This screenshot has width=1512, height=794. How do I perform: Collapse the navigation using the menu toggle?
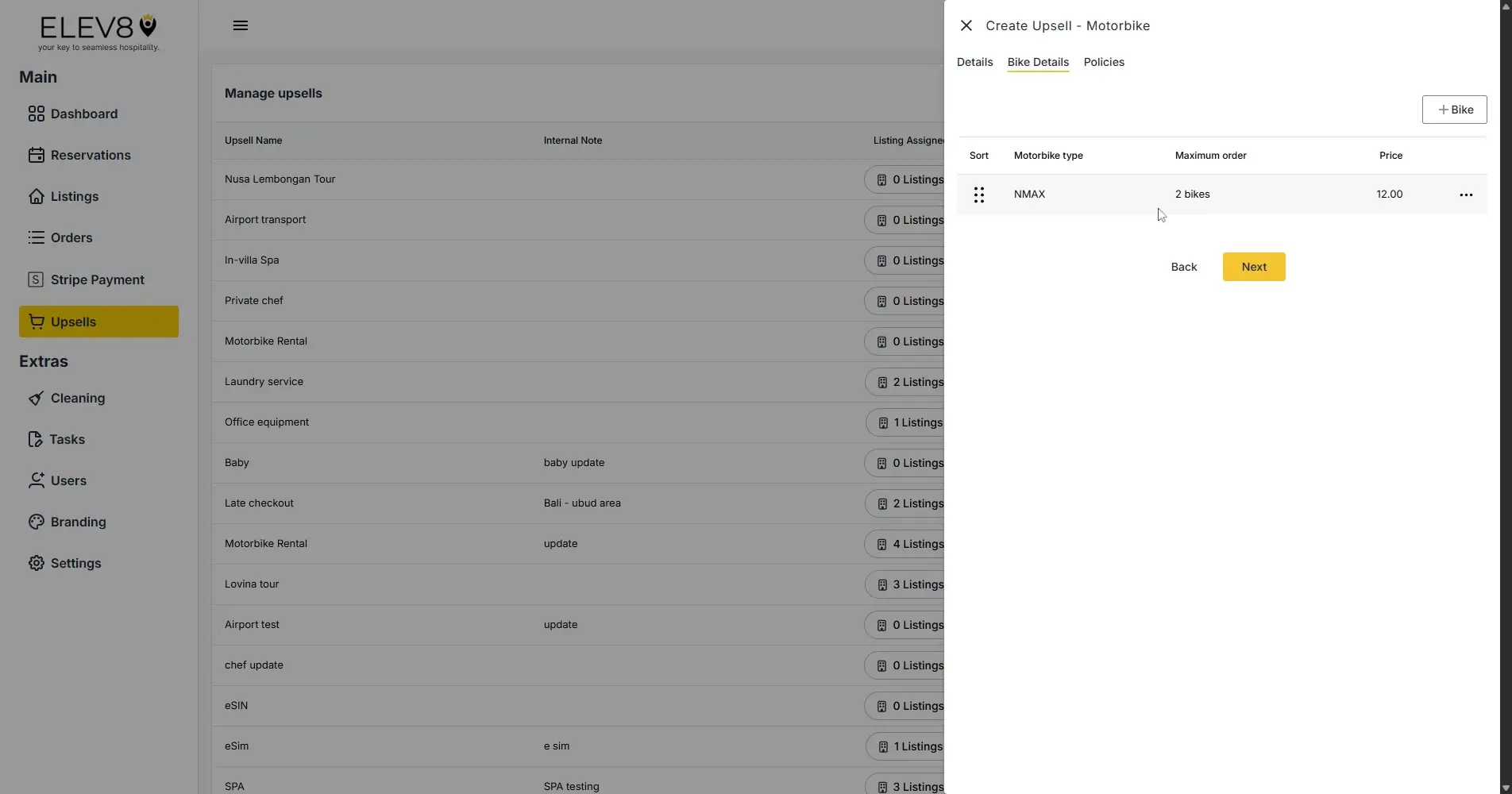point(240,25)
